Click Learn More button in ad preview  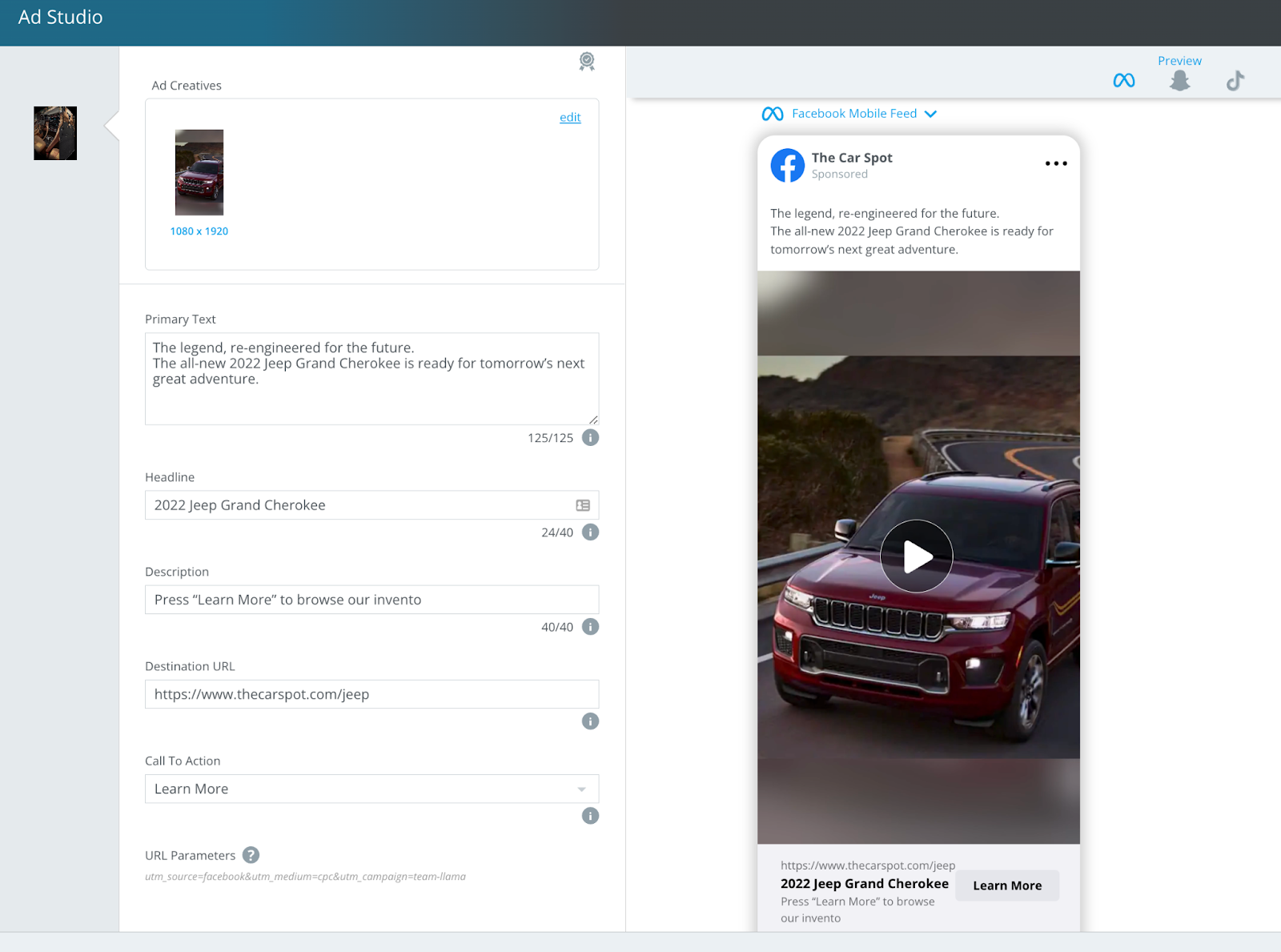(x=1007, y=886)
